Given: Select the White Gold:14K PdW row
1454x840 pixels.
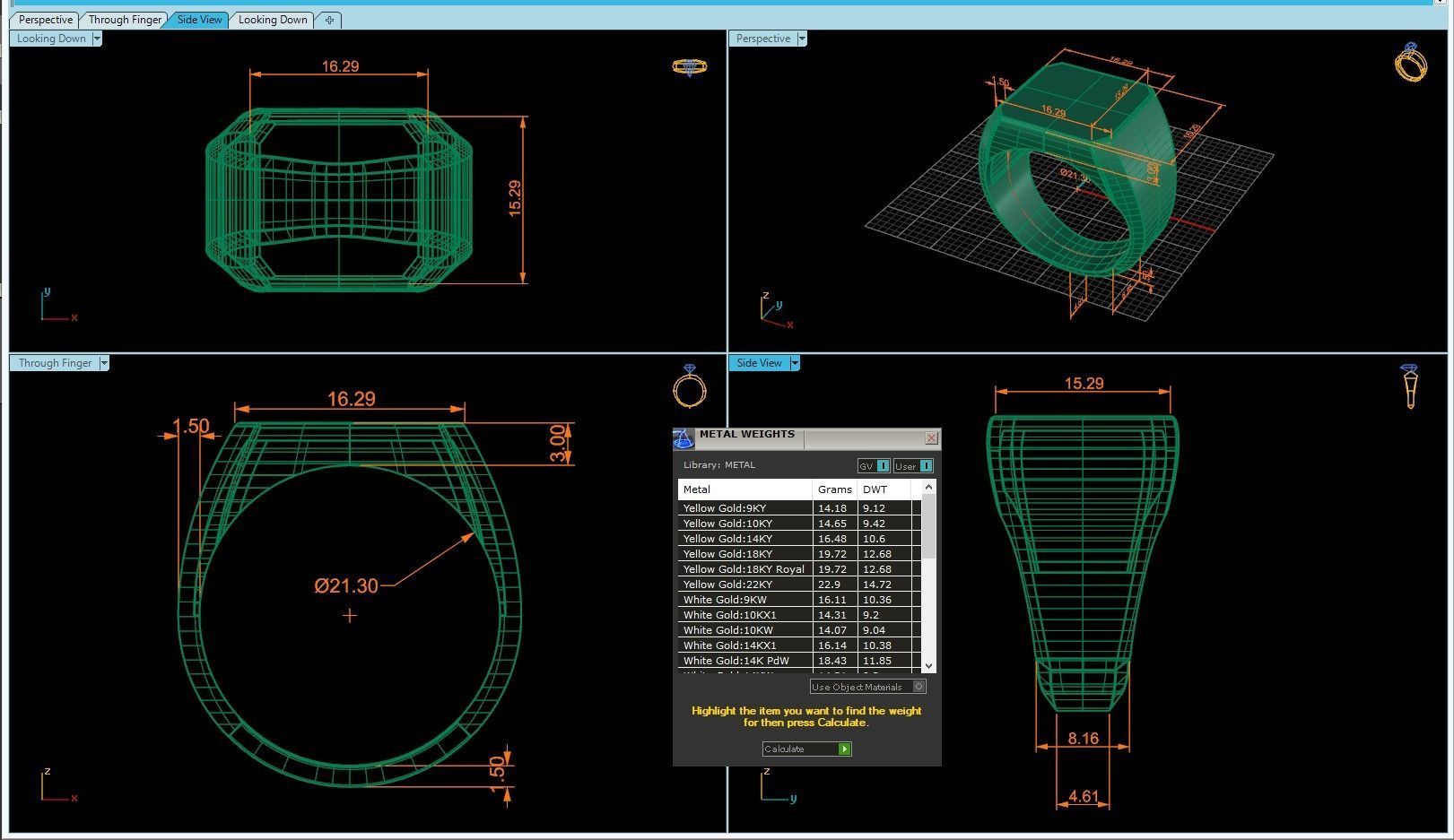Looking at the screenshot, I should click(800, 661).
